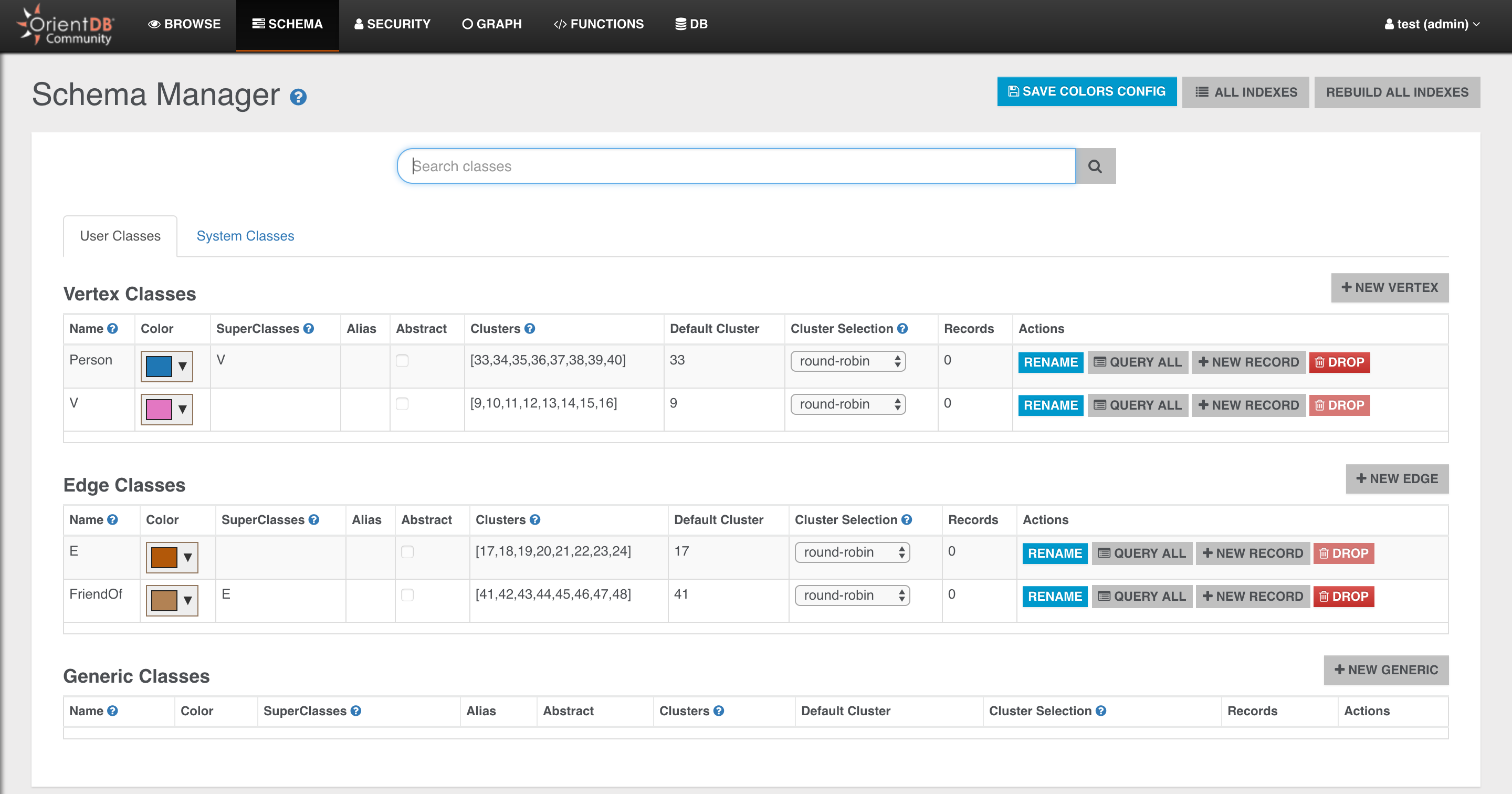
Task: Drop the FriendOf edge class
Action: [1343, 596]
